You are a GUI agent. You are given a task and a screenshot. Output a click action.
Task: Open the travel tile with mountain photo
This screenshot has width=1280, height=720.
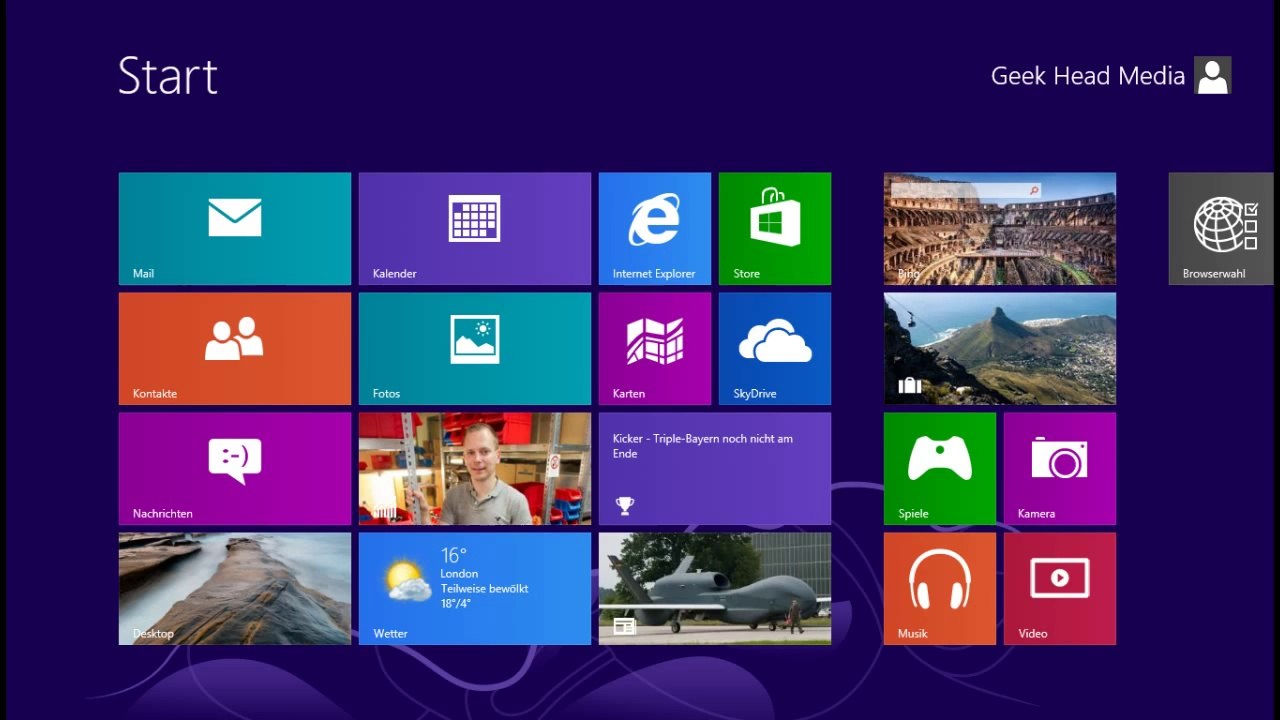click(1000, 349)
